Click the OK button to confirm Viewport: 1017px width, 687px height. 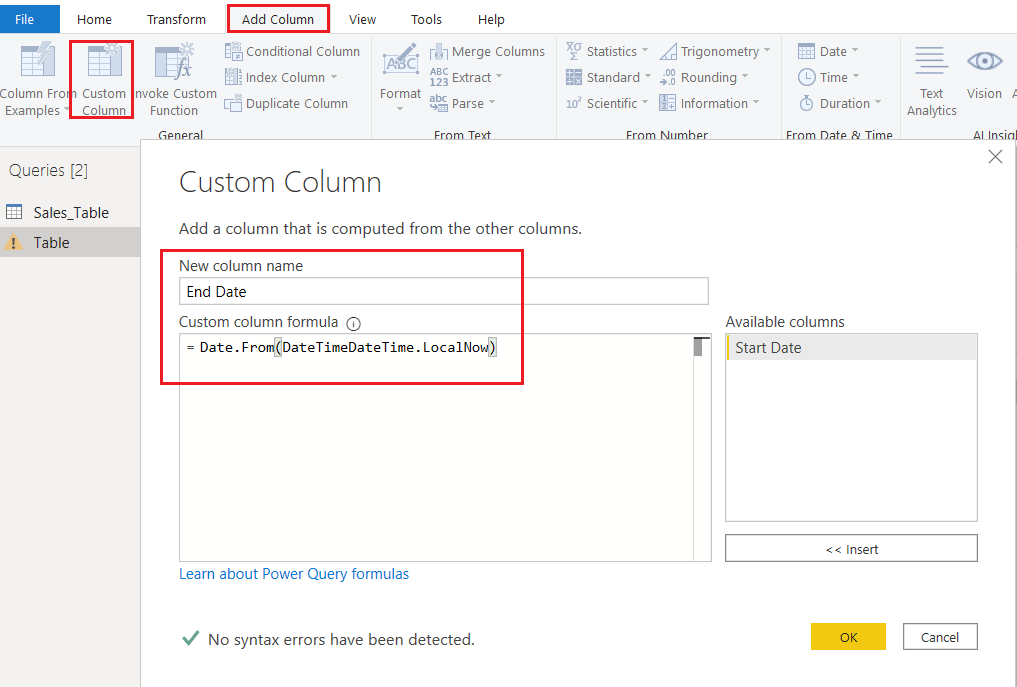pos(848,636)
